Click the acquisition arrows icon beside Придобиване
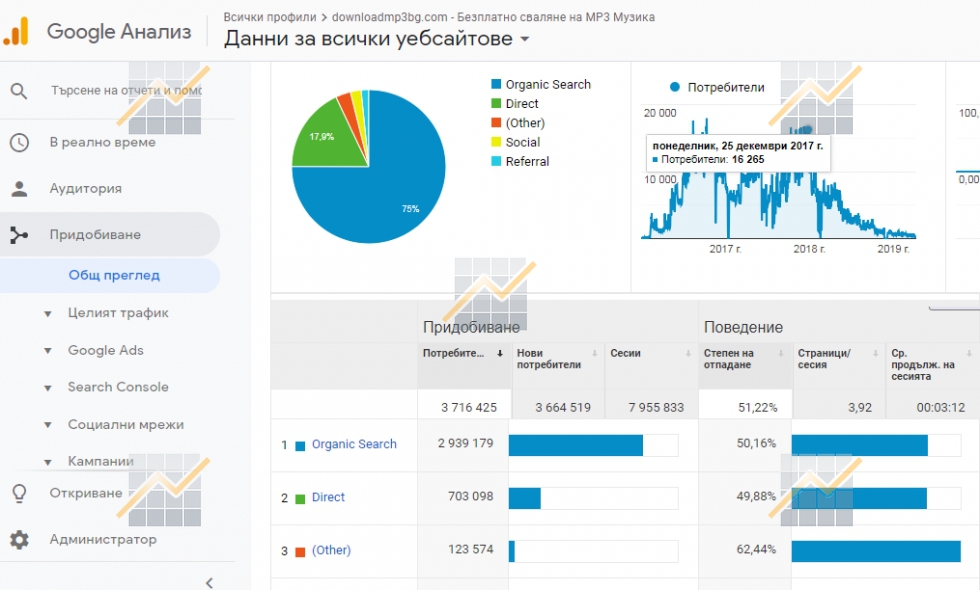Screen dimensions: 980x590 (x=19, y=235)
